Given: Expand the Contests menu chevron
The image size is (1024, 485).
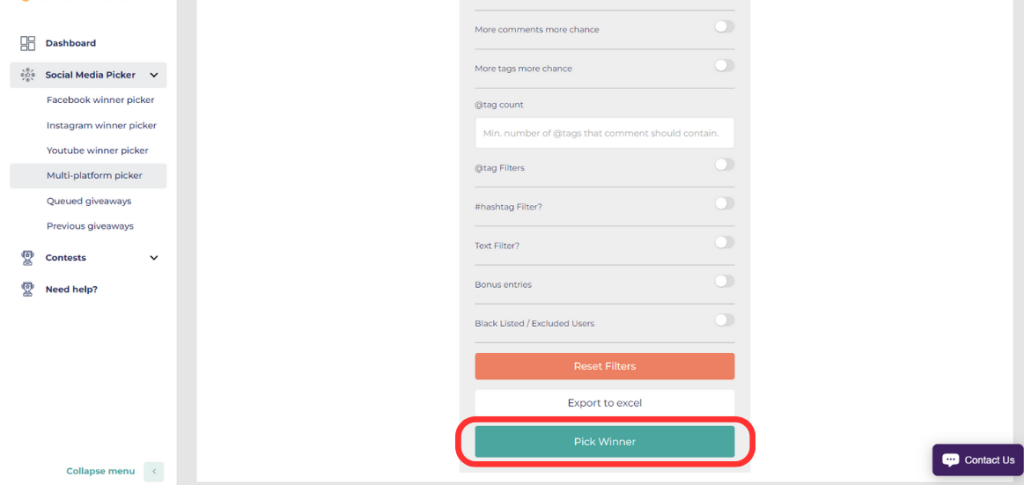Looking at the screenshot, I should [x=154, y=258].
